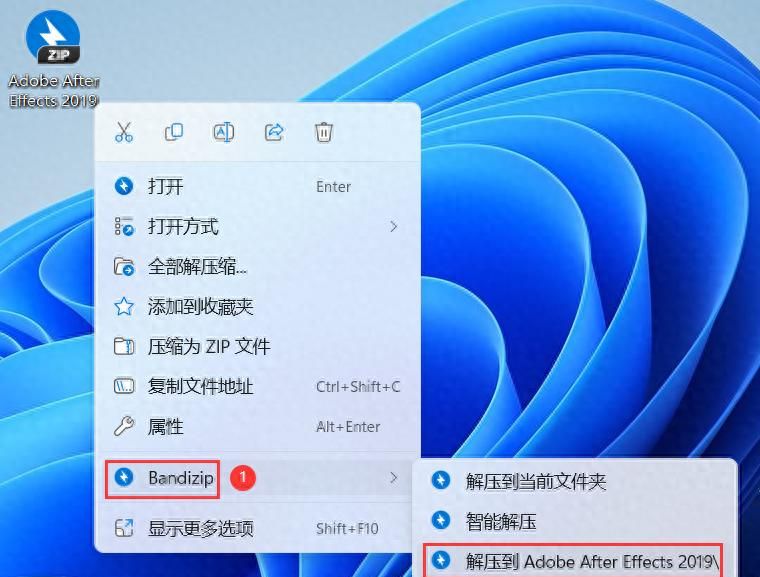The height and width of the screenshot is (577, 760).
Task: Click the Copy icon in context menu
Action: pos(174,132)
